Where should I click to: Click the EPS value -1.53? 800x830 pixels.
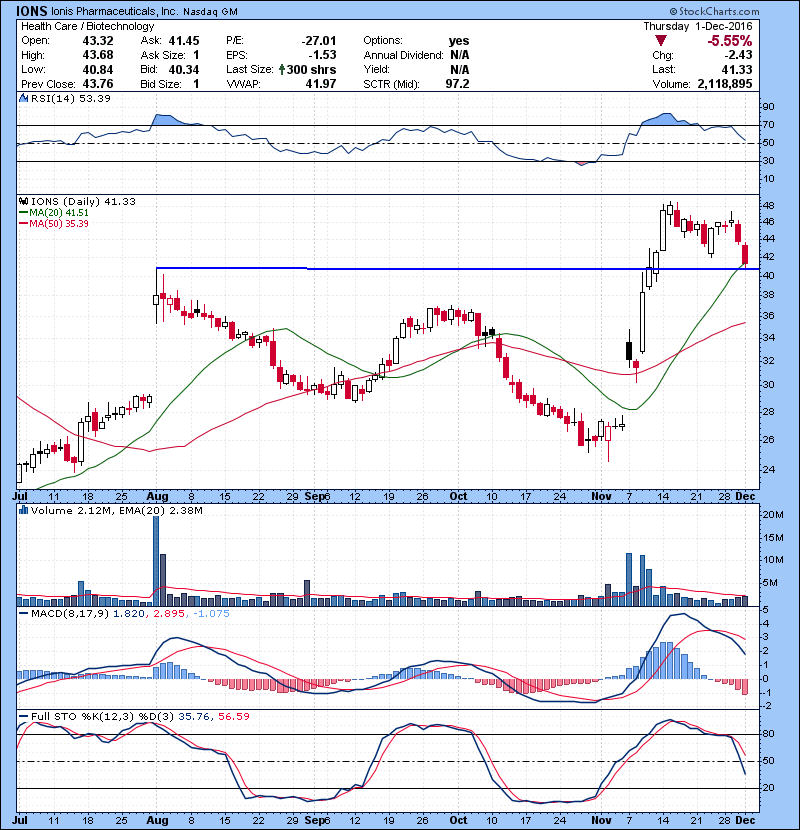coord(322,55)
